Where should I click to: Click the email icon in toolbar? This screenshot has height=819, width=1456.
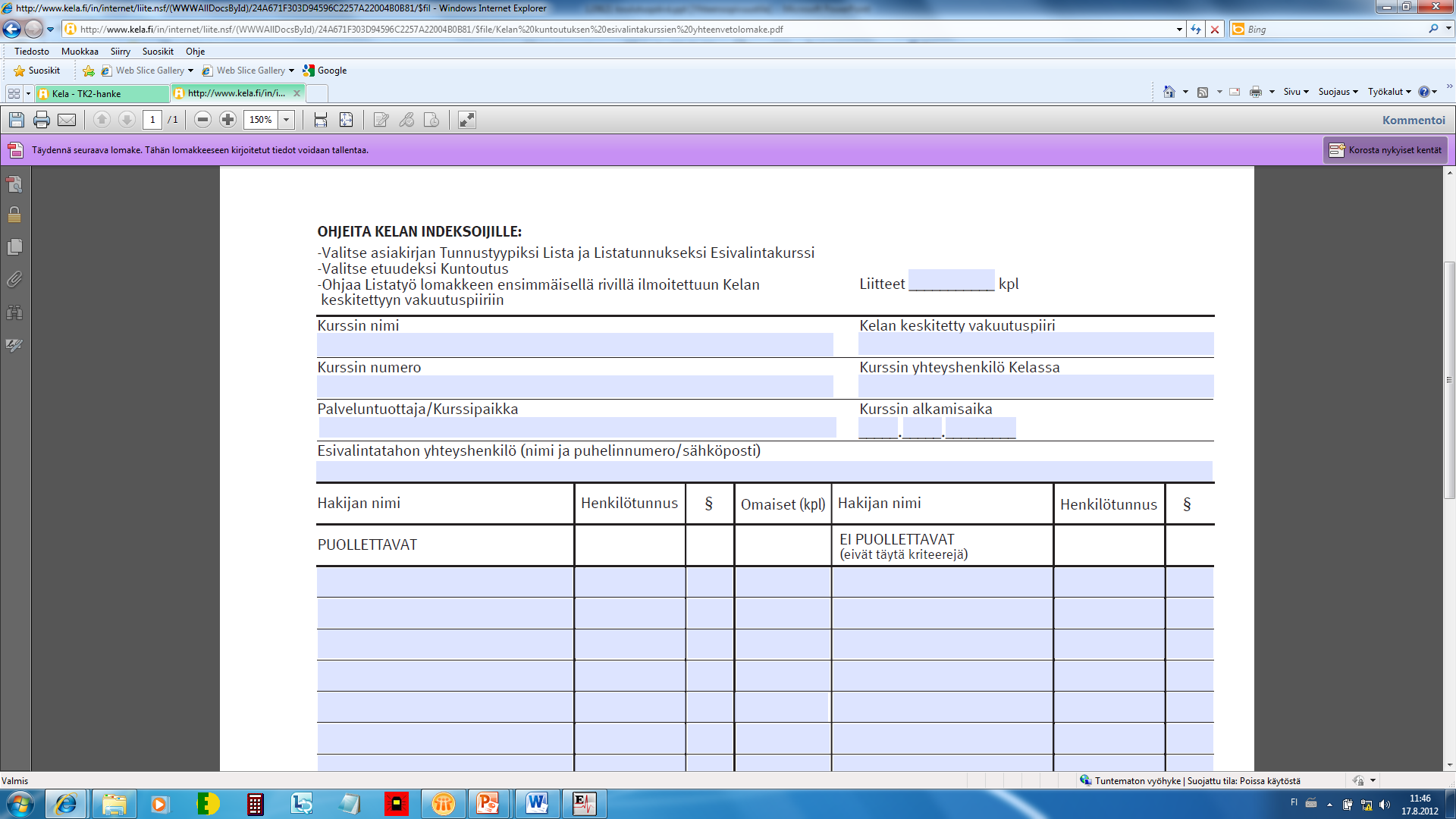pos(64,119)
